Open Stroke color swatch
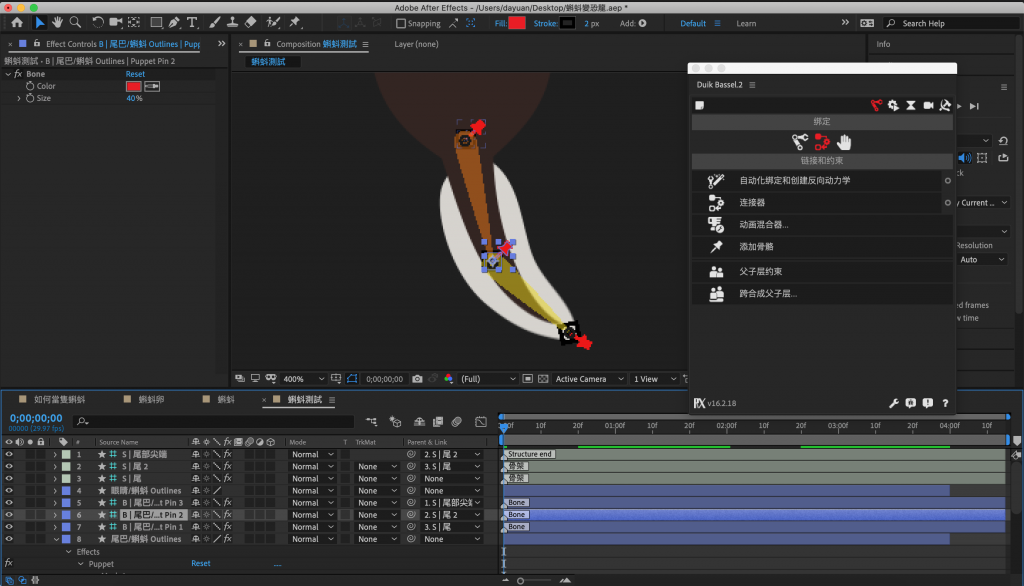Viewport: 1024px width, 586px height. click(x=568, y=23)
